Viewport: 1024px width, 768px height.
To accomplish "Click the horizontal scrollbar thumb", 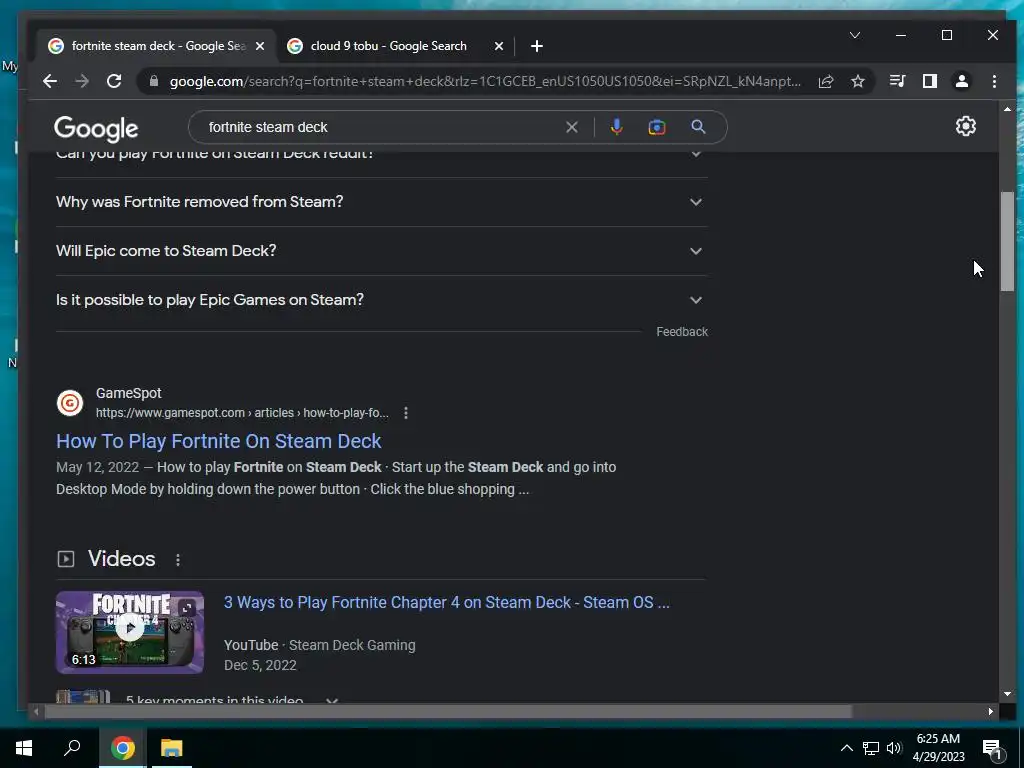I will [x=448, y=711].
